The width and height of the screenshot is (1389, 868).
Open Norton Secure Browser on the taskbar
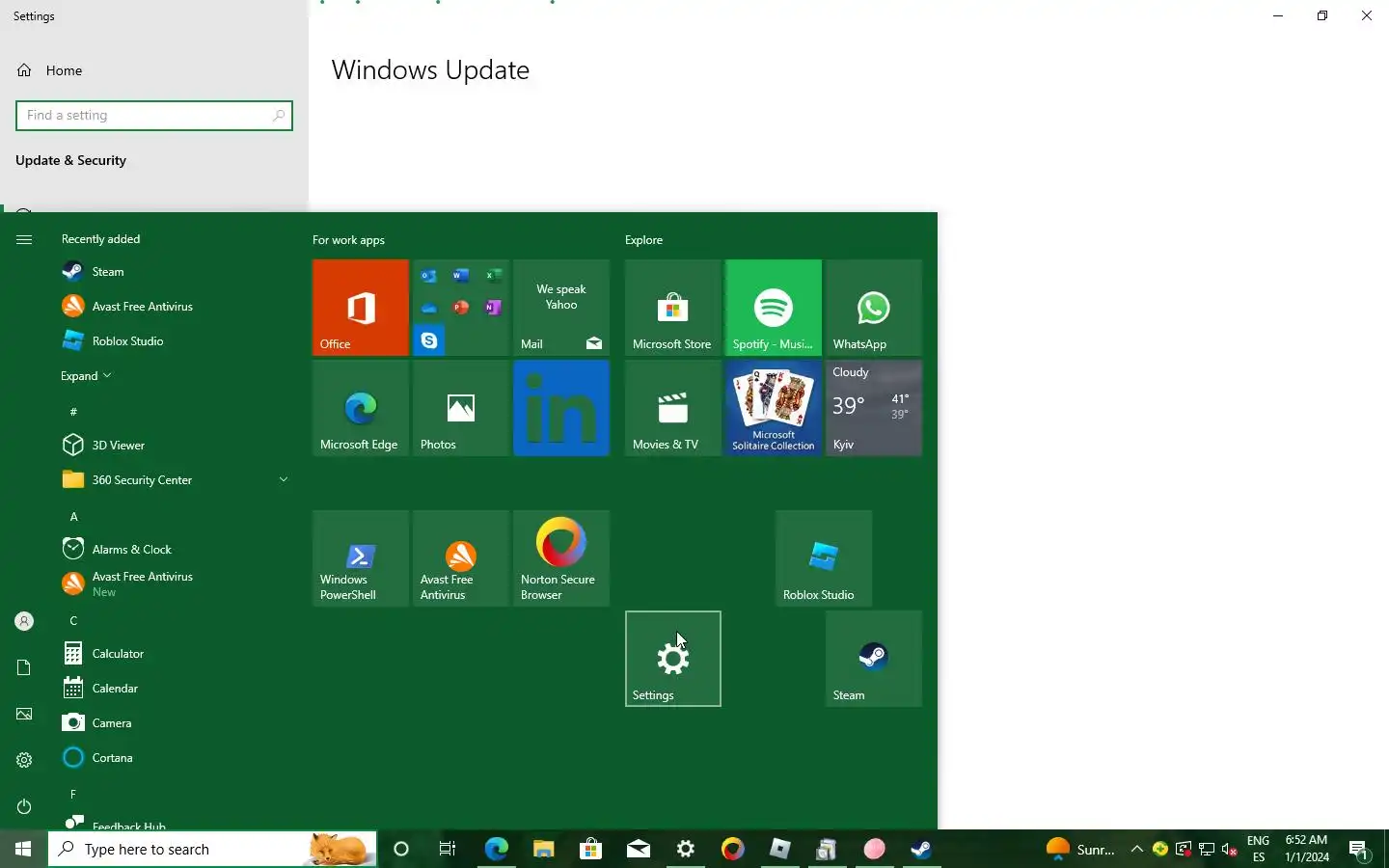(733, 850)
